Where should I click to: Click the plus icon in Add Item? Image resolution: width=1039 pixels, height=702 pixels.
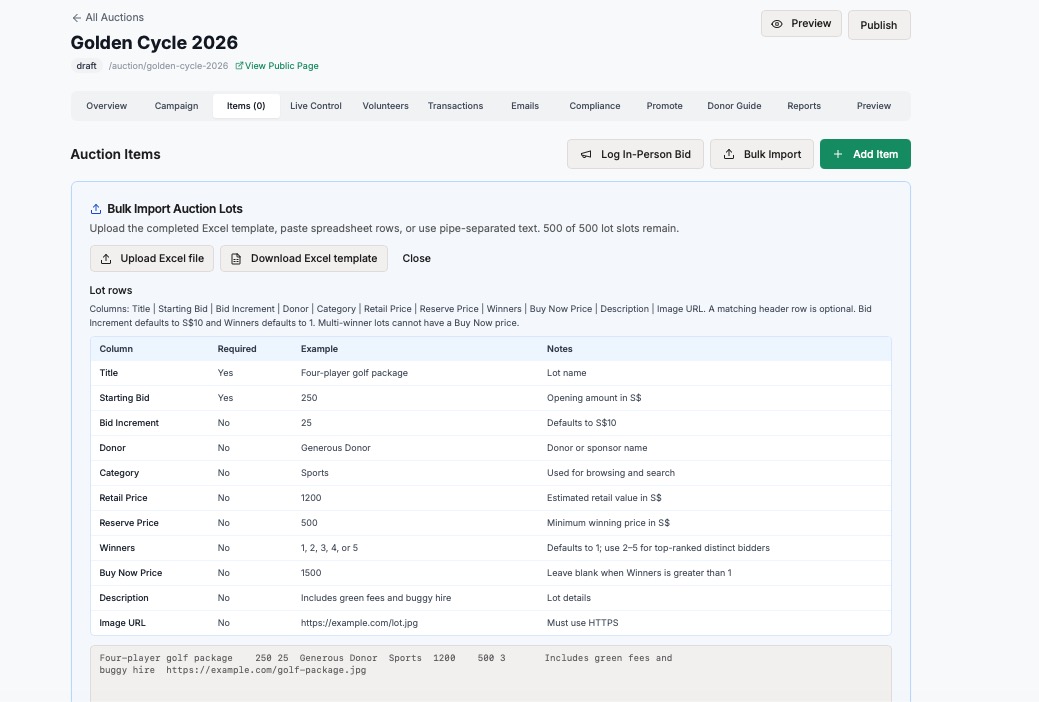838,154
